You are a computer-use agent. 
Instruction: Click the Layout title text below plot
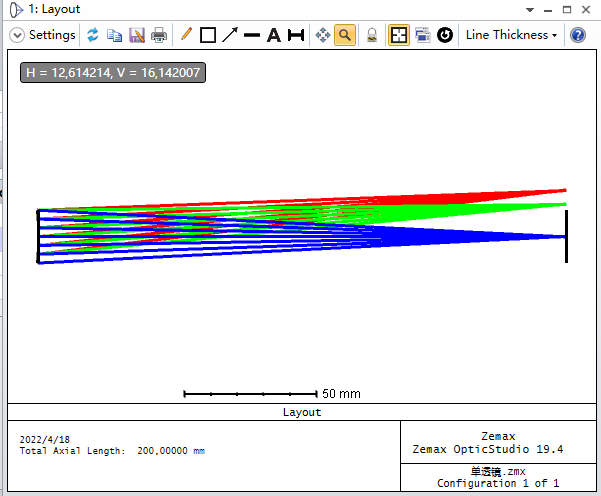point(302,412)
